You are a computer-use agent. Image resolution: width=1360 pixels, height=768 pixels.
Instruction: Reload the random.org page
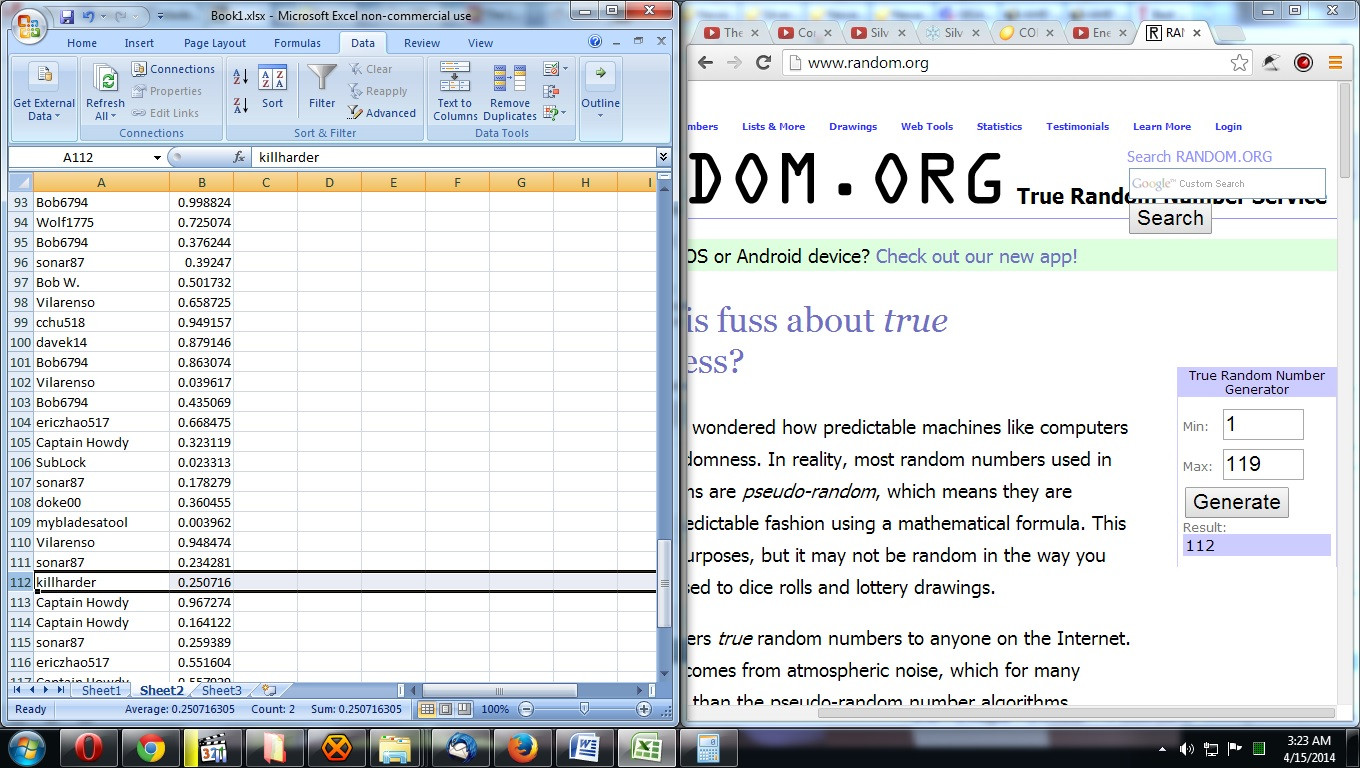(763, 63)
